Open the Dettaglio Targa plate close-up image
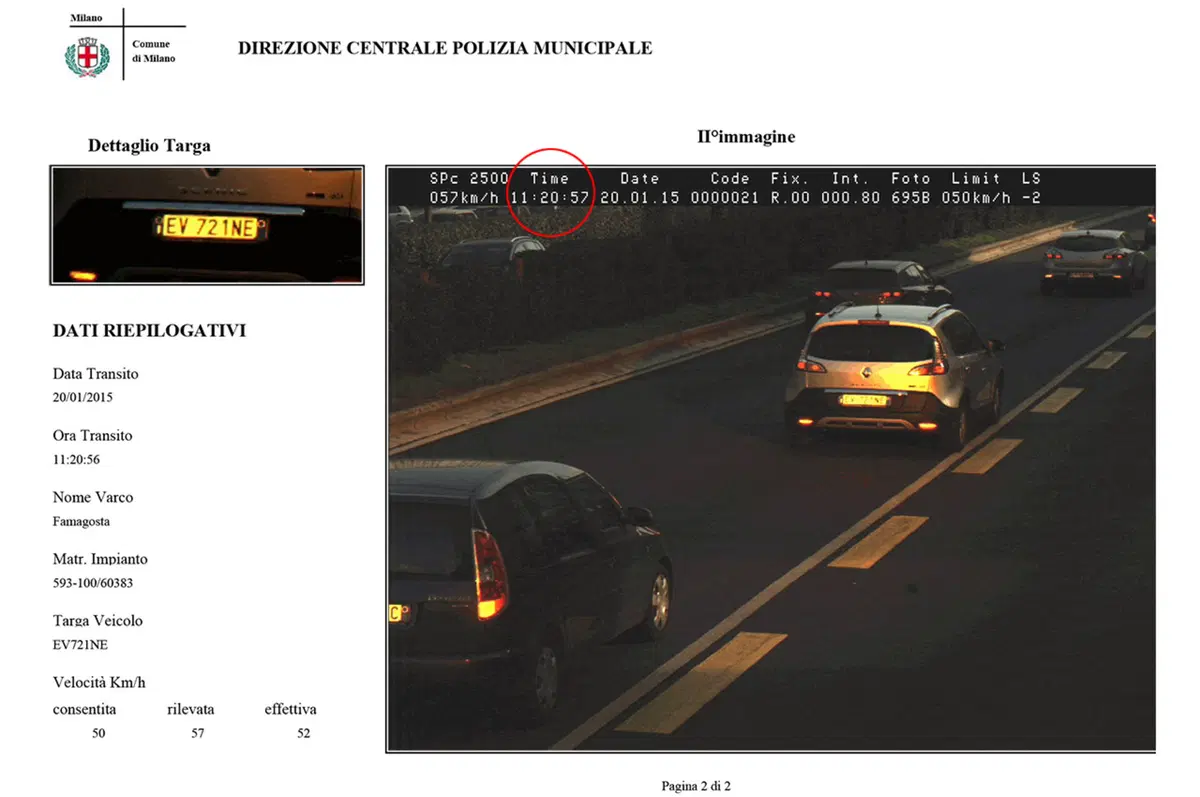 pos(207,224)
